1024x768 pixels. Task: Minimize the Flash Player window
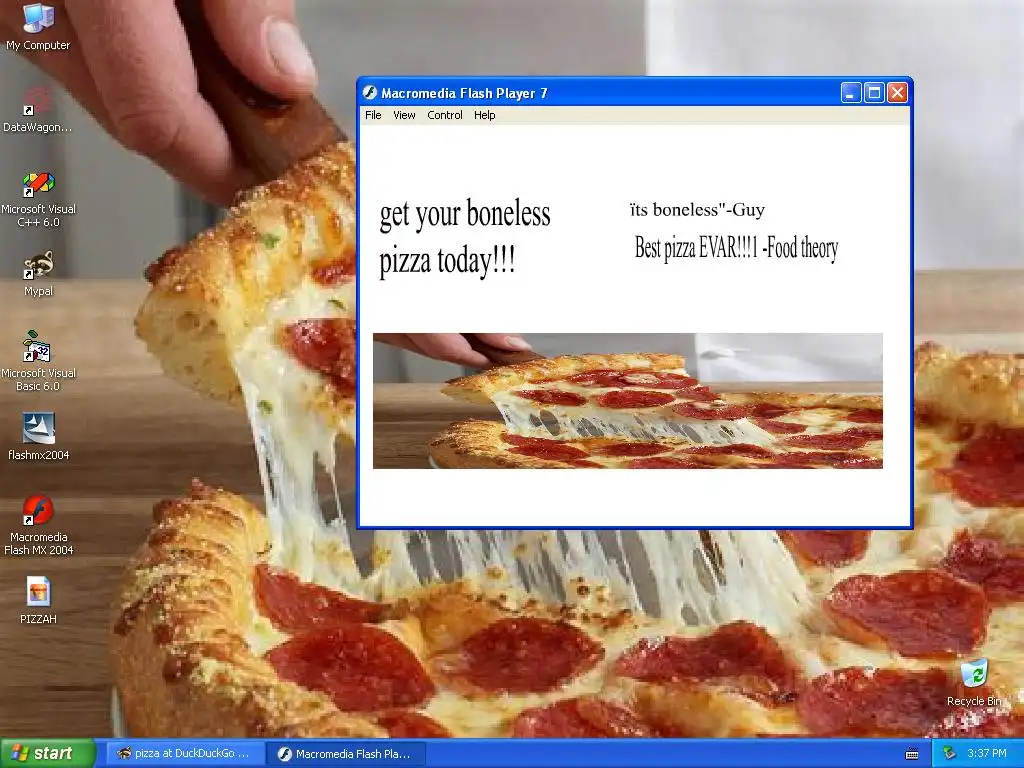point(851,93)
